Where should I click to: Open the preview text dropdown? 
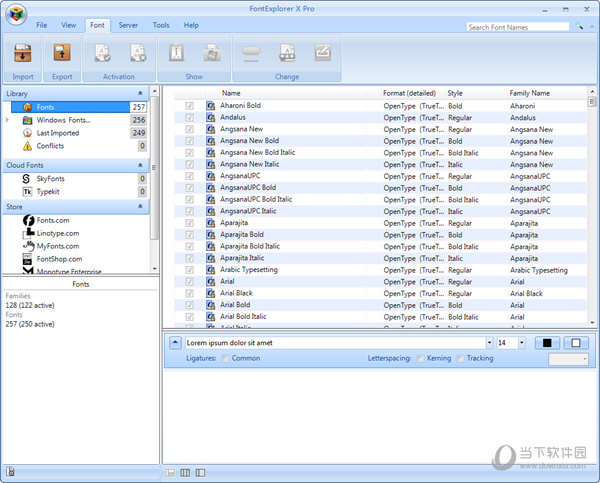tap(489, 343)
